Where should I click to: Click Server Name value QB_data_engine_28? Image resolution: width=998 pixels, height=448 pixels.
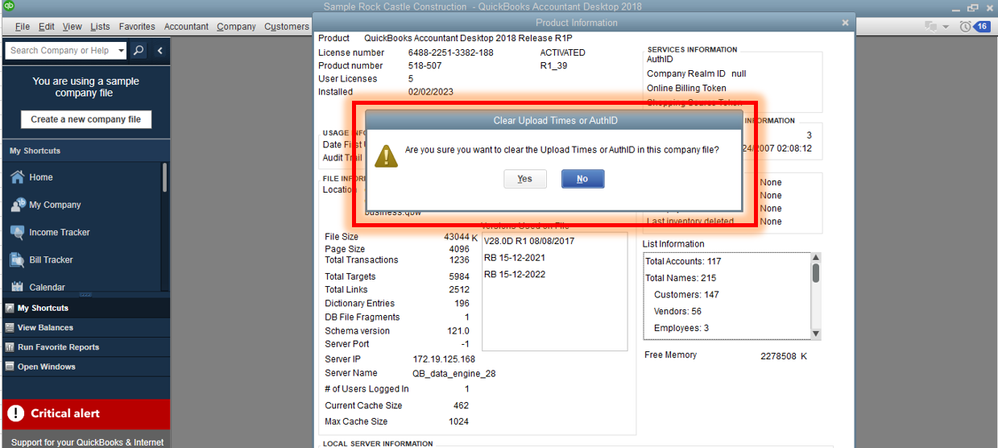click(x=454, y=374)
